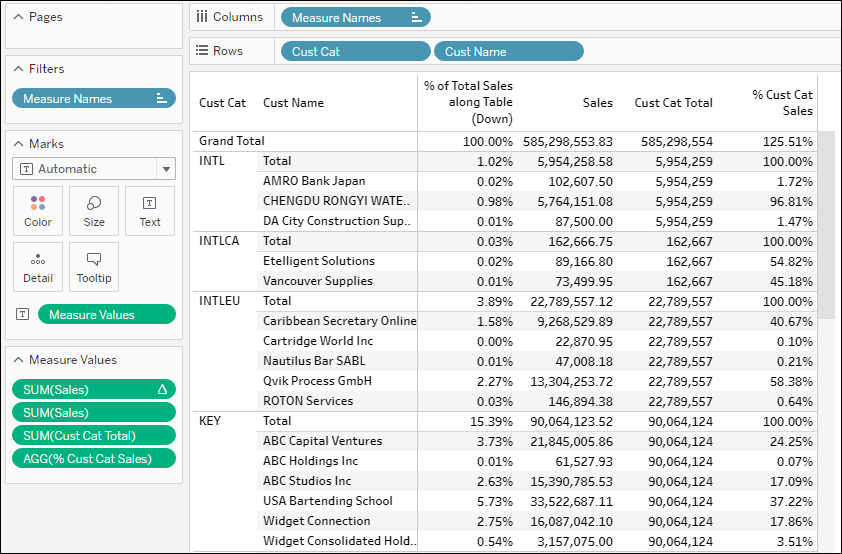842x554 pixels.
Task: Collapse the Filters section
Action: pyautogui.click(x=18, y=69)
